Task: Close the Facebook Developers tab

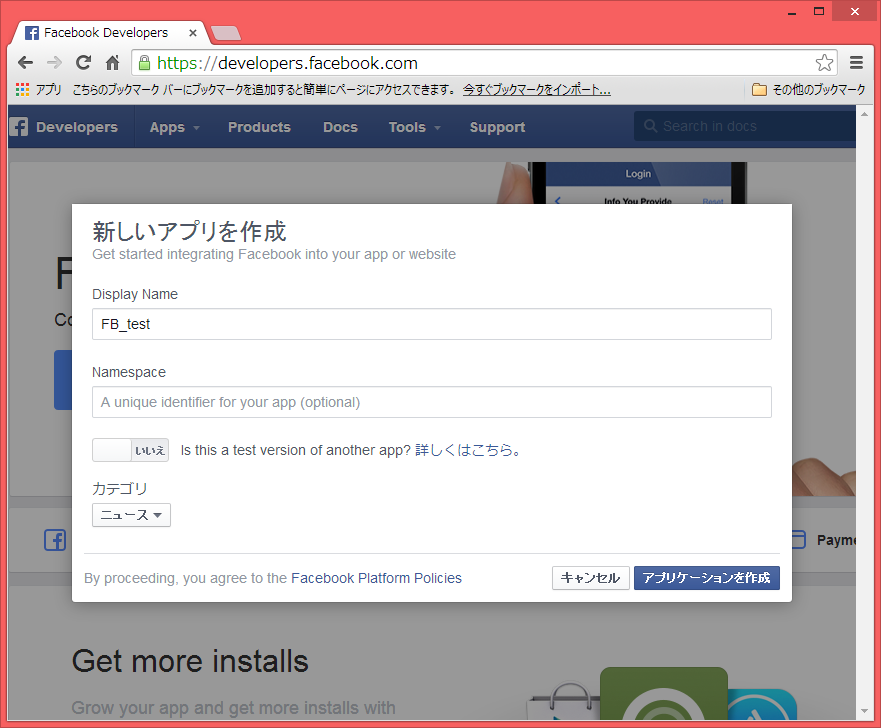Action: [193, 33]
